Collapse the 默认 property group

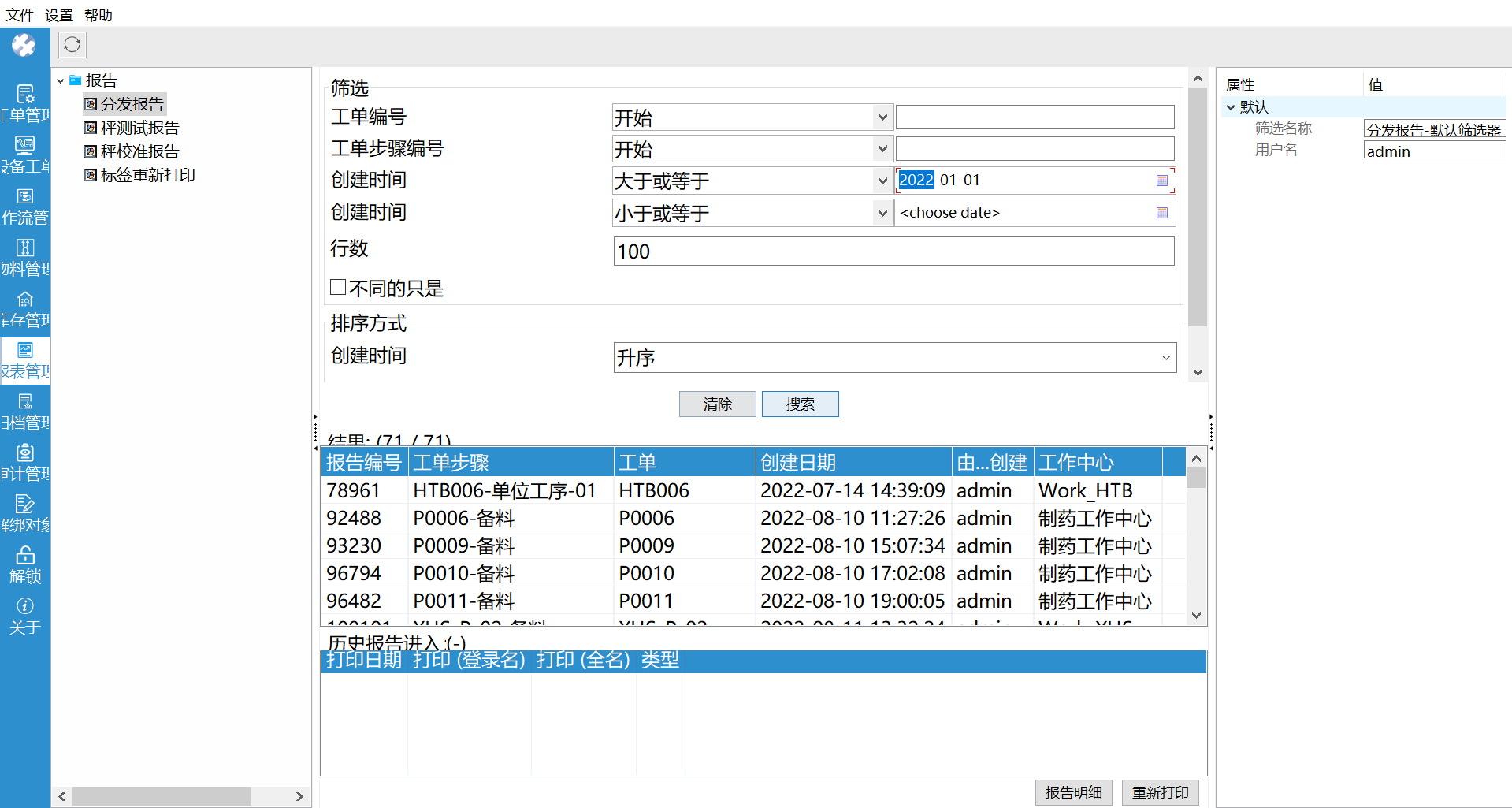click(x=1231, y=107)
